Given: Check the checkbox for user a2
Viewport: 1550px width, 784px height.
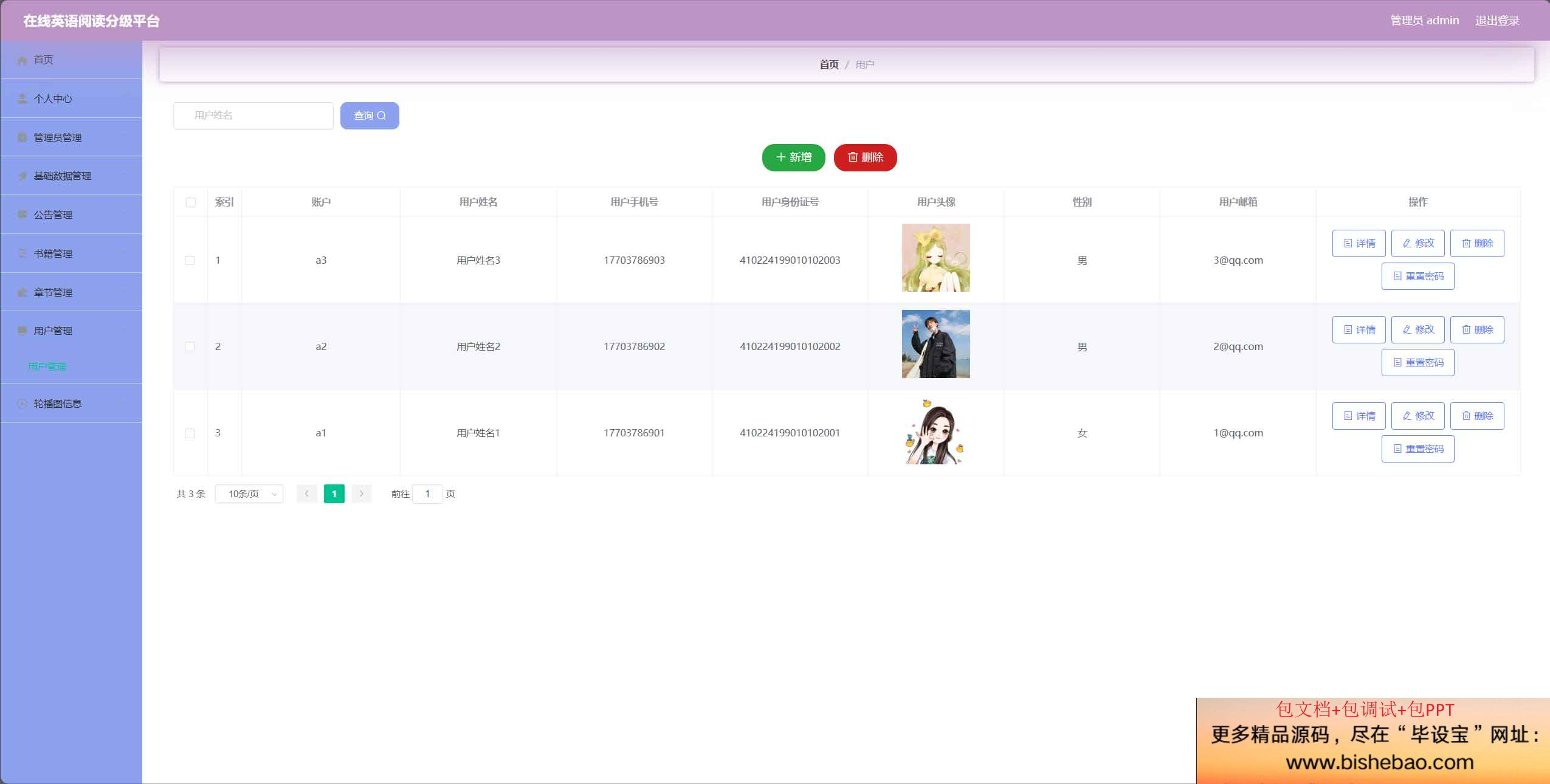Looking at the screenshot, I should point(190,346).
